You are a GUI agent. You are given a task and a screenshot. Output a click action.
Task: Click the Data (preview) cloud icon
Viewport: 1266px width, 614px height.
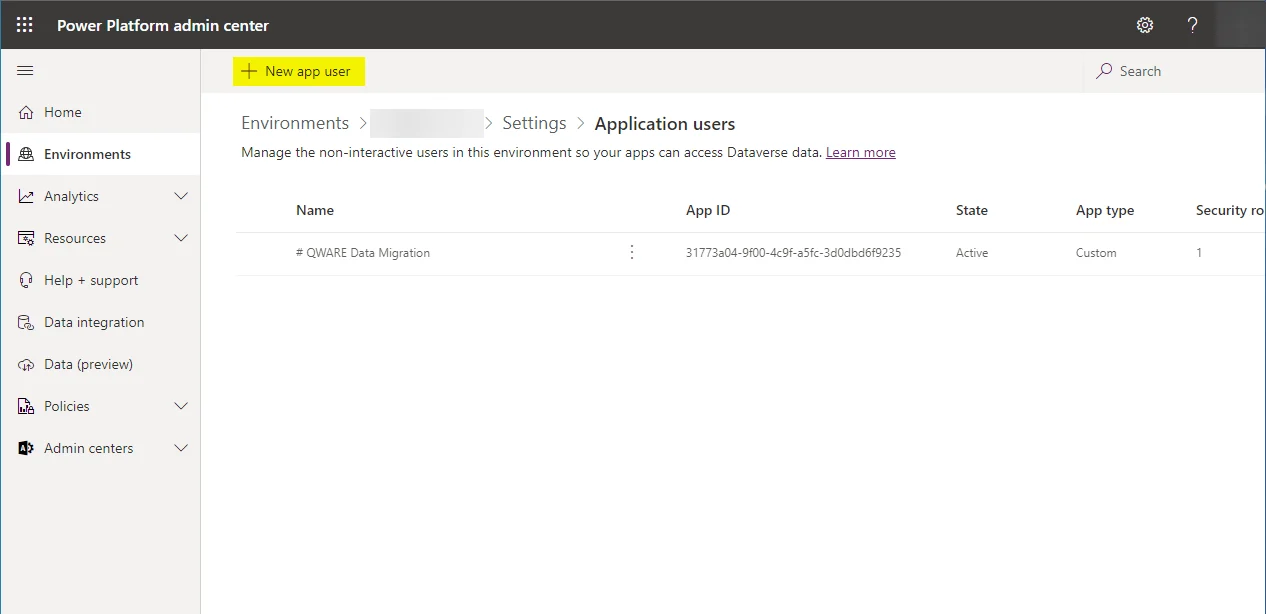coord(27,364)
